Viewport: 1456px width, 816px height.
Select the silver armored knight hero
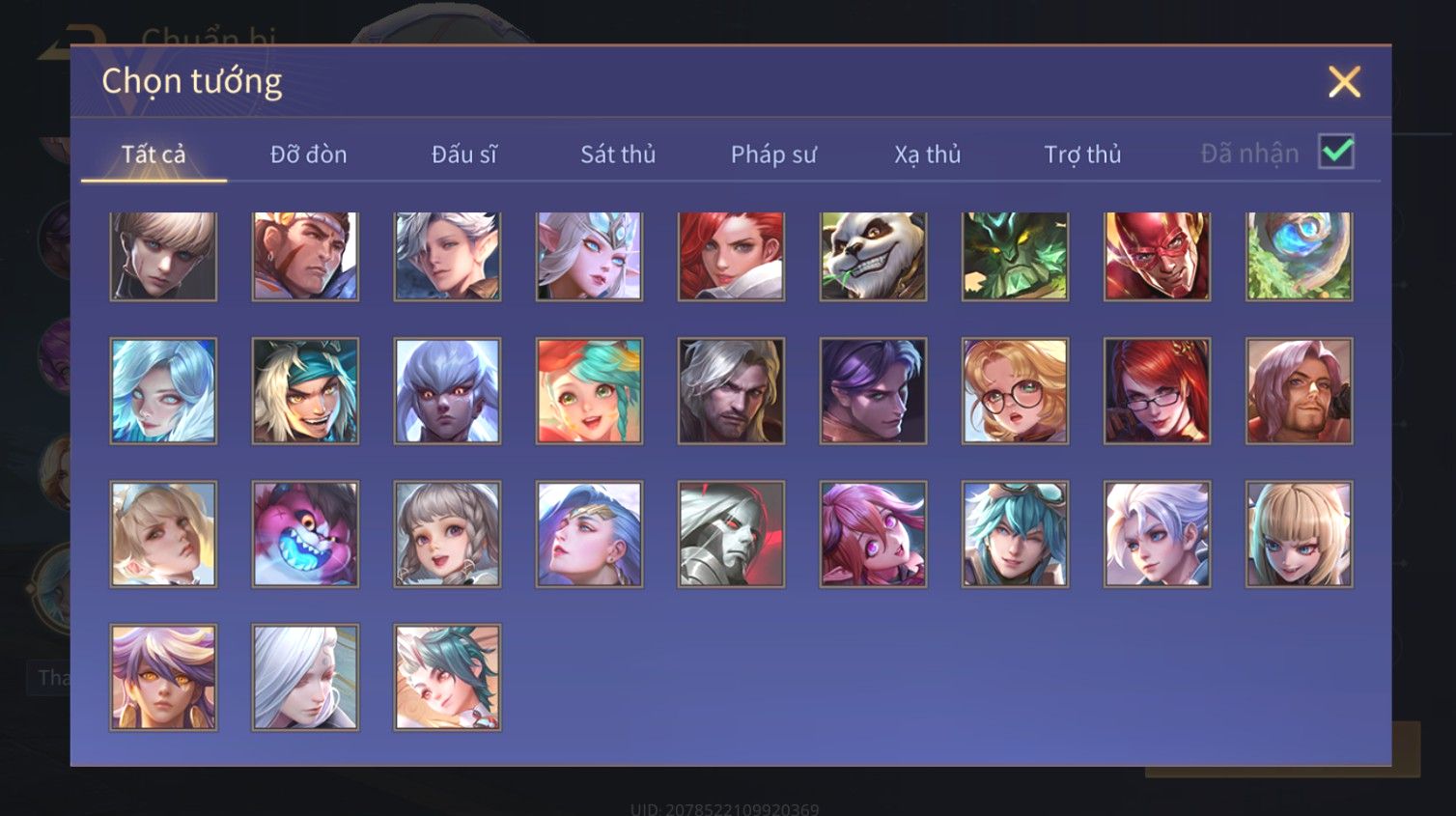click(x=731, y=534)
